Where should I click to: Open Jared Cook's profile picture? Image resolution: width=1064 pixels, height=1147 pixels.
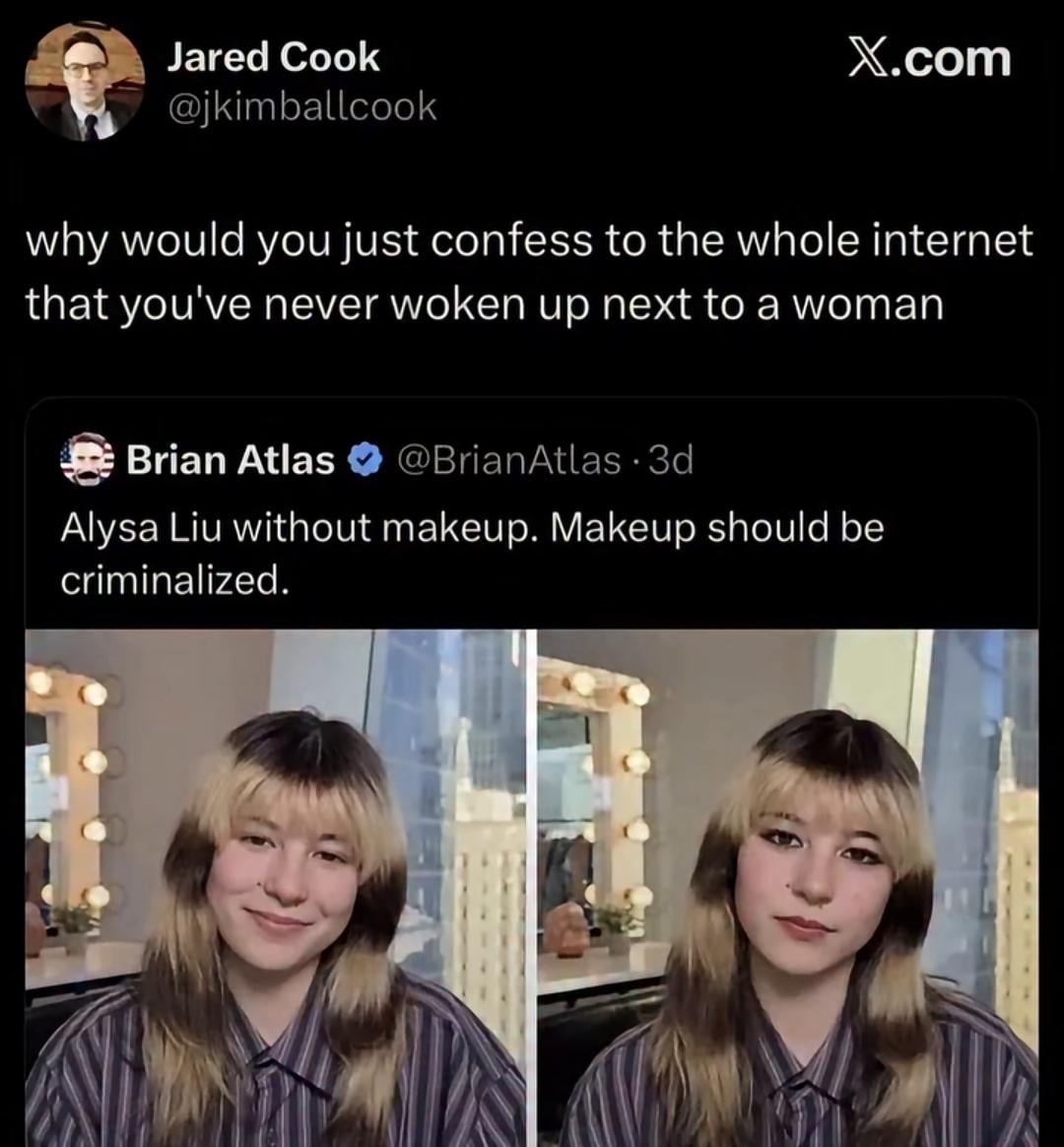[x=85, y=82]
